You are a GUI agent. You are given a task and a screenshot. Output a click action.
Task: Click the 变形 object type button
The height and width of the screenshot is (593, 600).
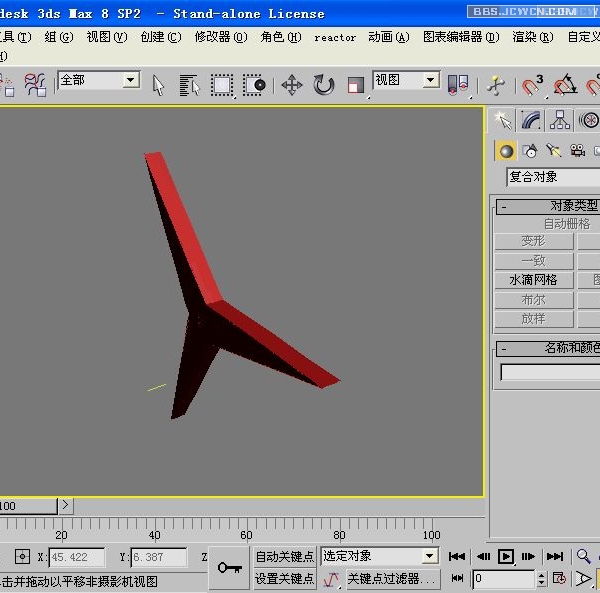pyautogui.click(x=534, y=241)
